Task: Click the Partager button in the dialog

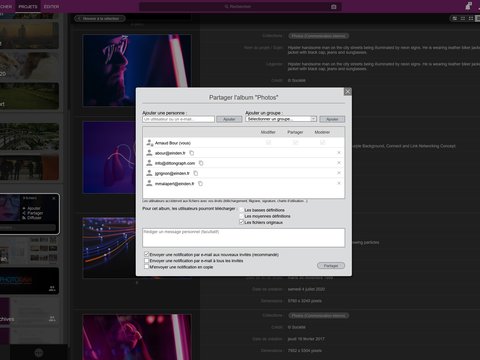Action: click(331, 266)
